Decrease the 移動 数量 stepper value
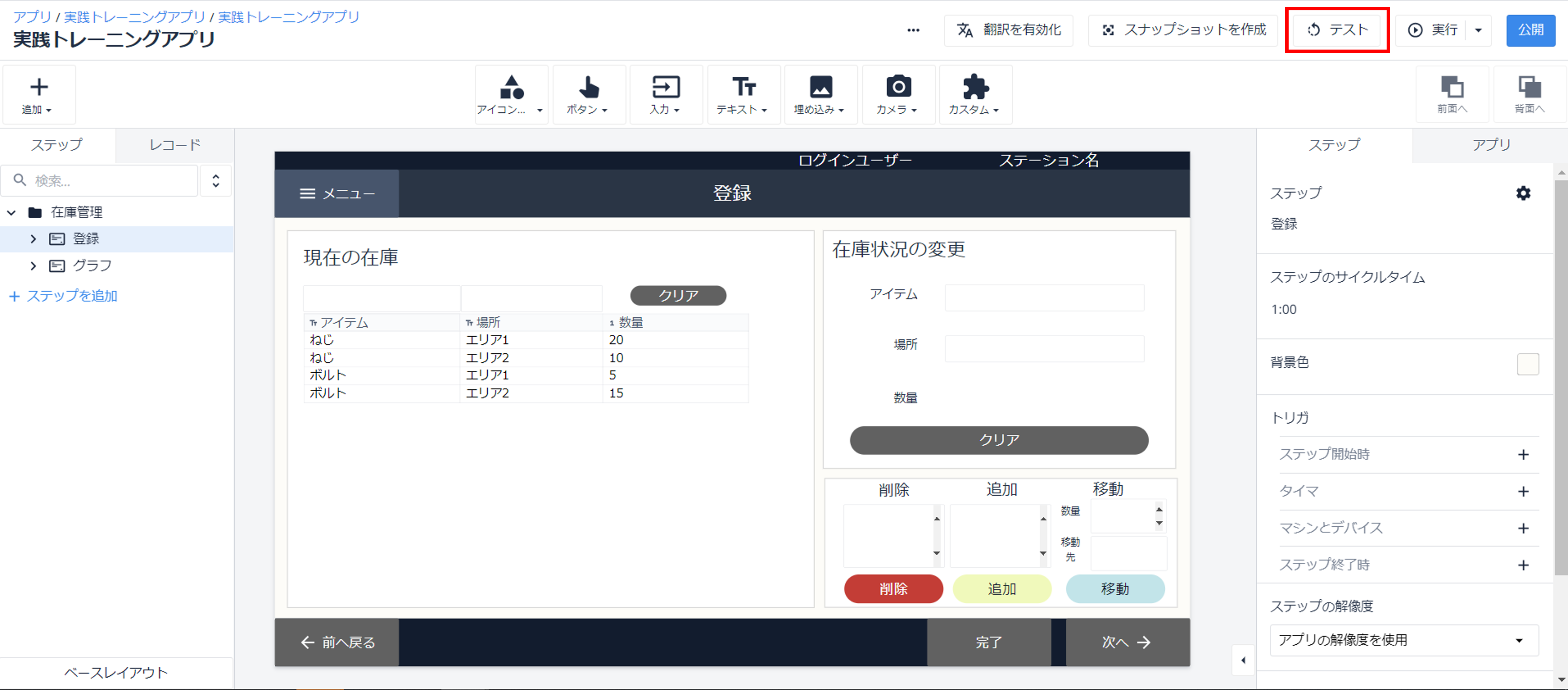 pos(1159,523)
